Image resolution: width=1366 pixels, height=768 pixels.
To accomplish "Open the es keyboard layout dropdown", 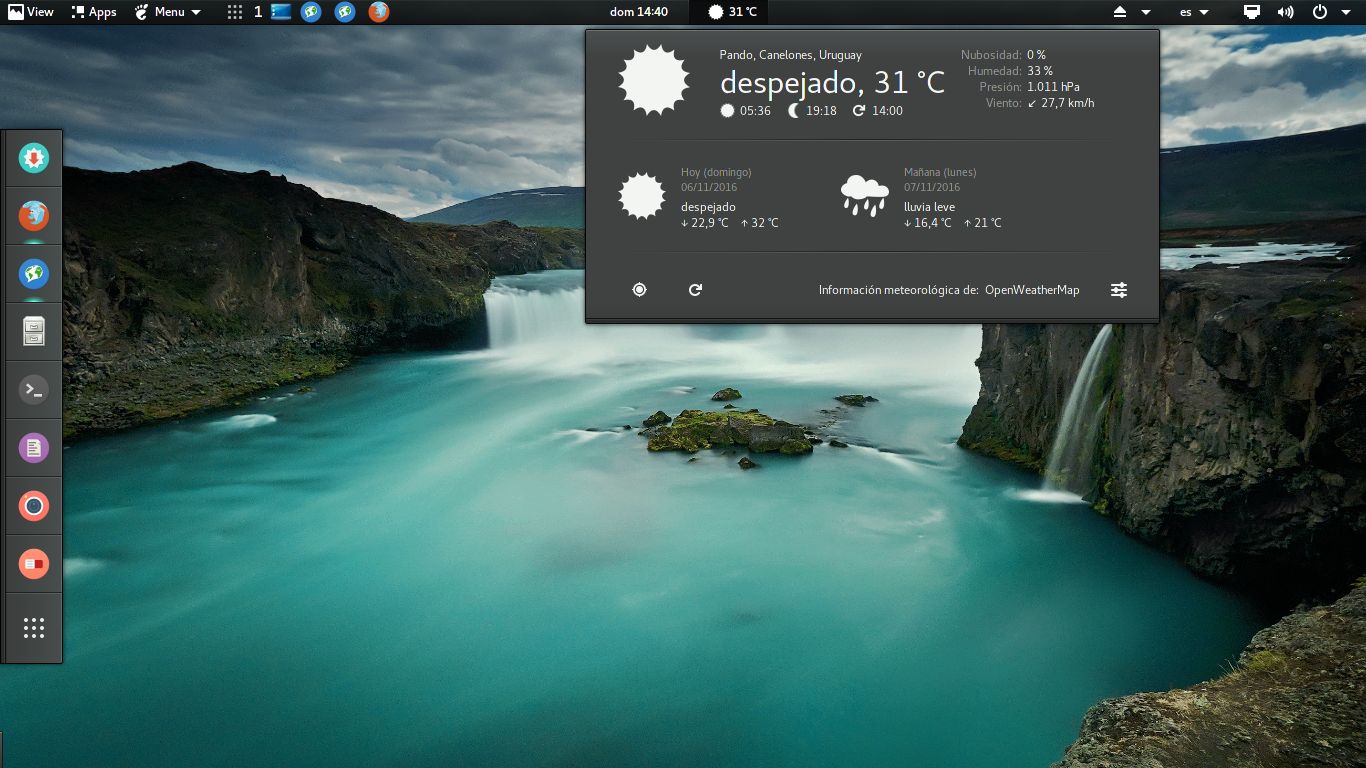I will 1195,12.
